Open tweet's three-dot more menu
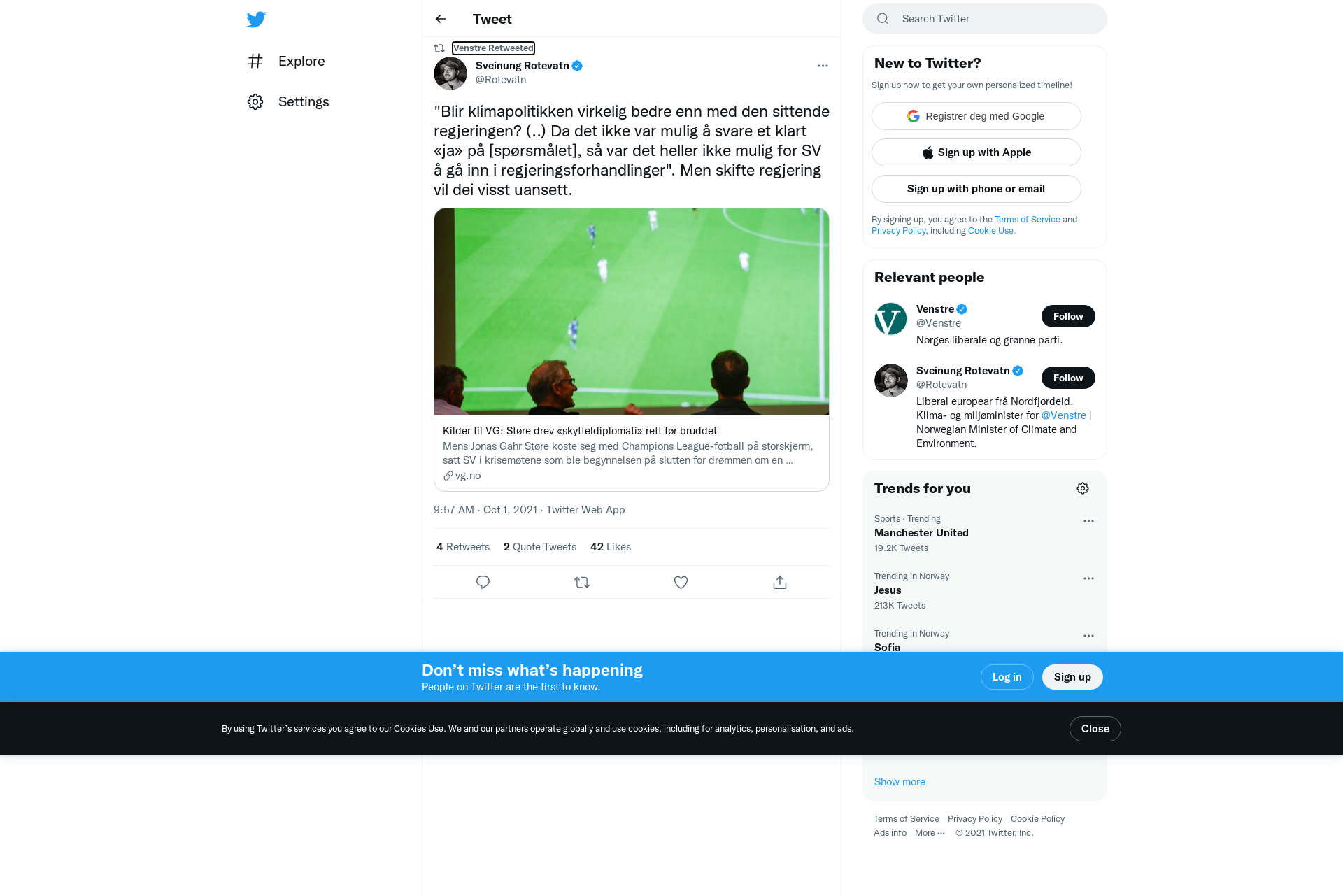The height and width of the screenshot is (896, 1343). (823, 66)
